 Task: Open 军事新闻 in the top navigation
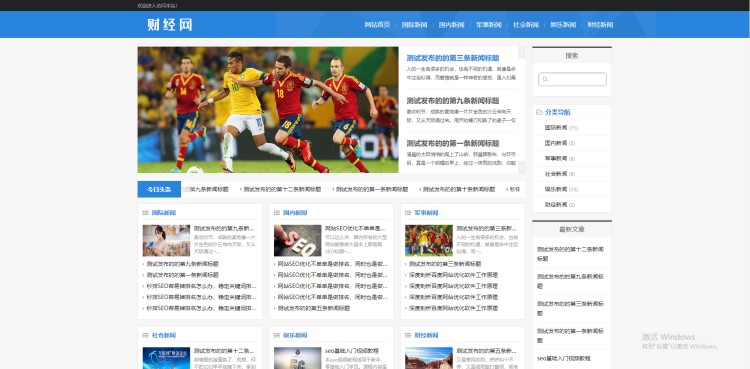pos(489,25)
